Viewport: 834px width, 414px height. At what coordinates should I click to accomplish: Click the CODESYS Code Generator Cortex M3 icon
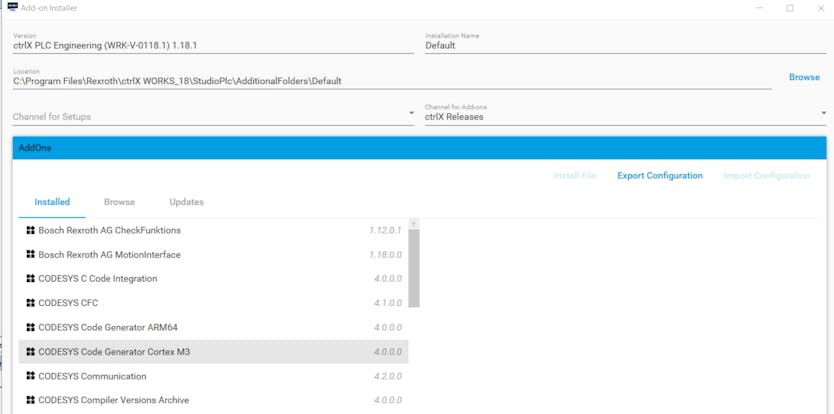[30, 352]
